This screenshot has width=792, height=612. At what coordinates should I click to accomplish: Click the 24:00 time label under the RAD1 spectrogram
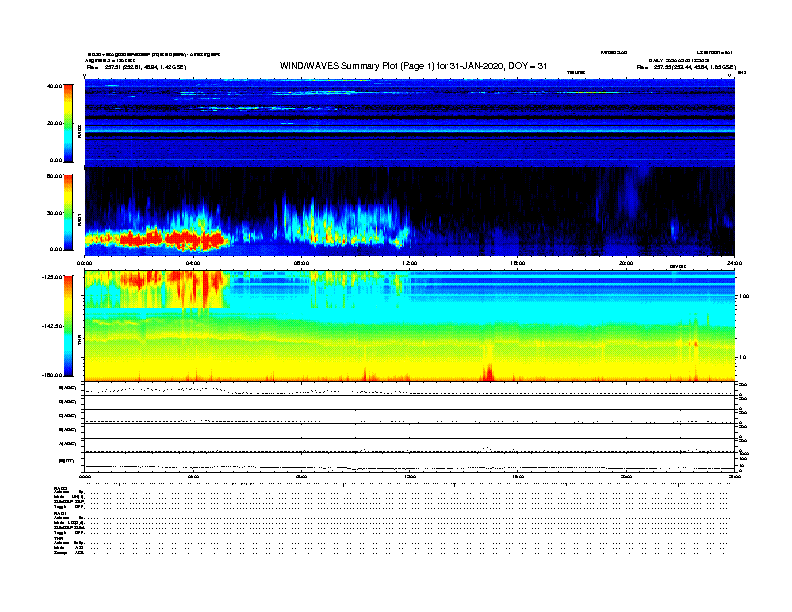(734, 263)
